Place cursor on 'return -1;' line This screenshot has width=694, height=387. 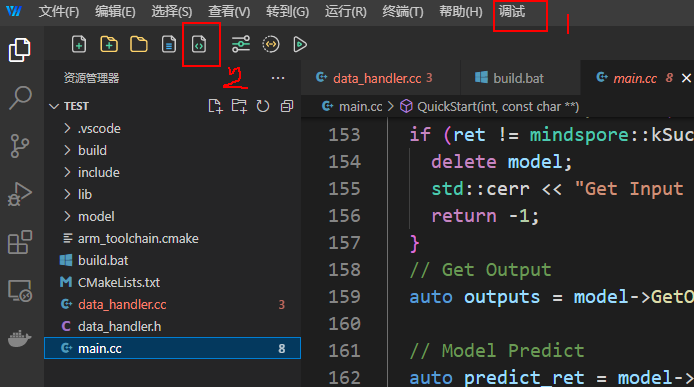coord(485,216)
